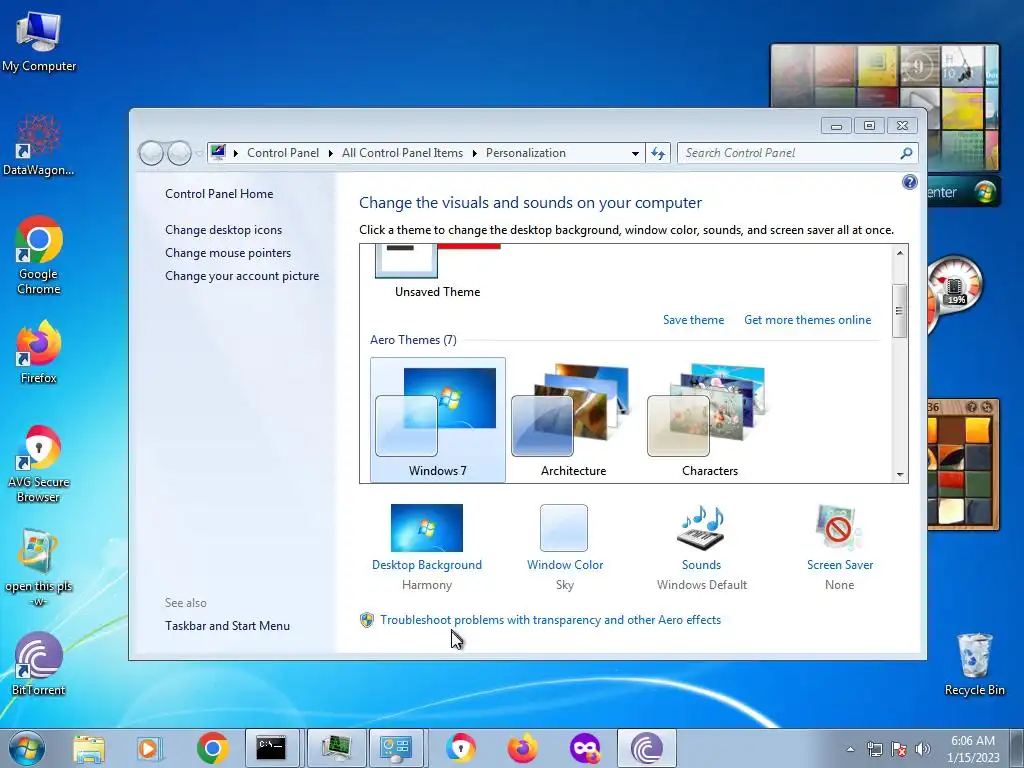Screen dimensions: 1024x768
Task: Open Change your account picture link
Action: [242, 276]
